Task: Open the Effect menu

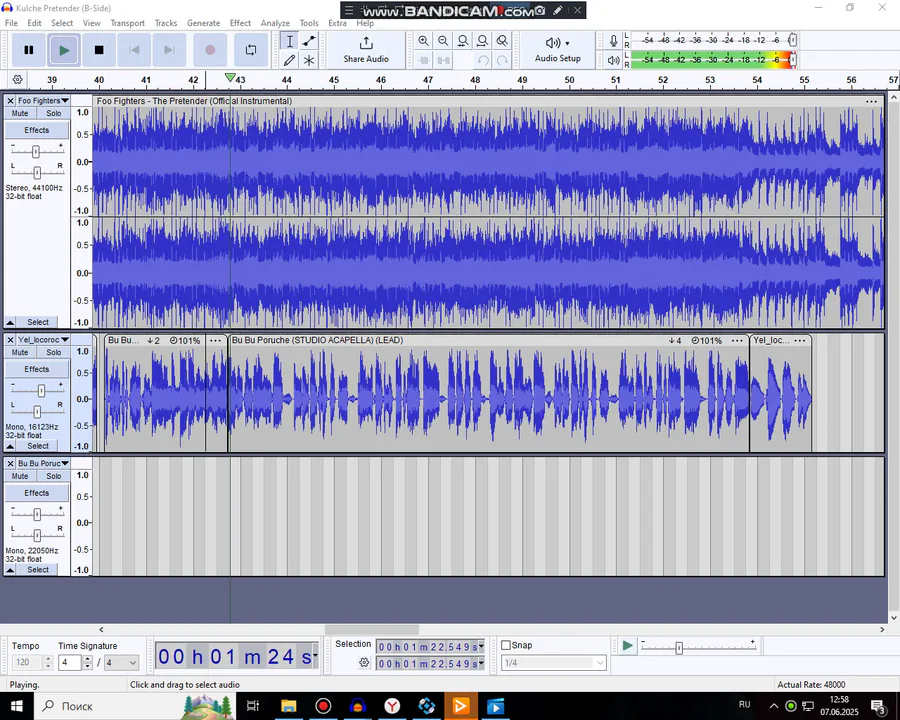Action: [240, 23]
